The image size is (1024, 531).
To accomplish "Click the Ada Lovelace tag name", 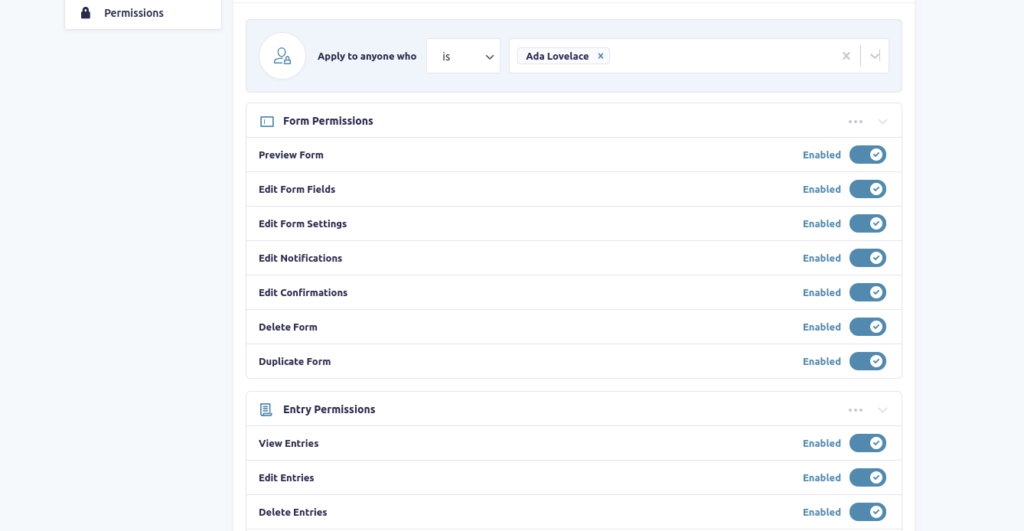I will click(x=557, y=56).
